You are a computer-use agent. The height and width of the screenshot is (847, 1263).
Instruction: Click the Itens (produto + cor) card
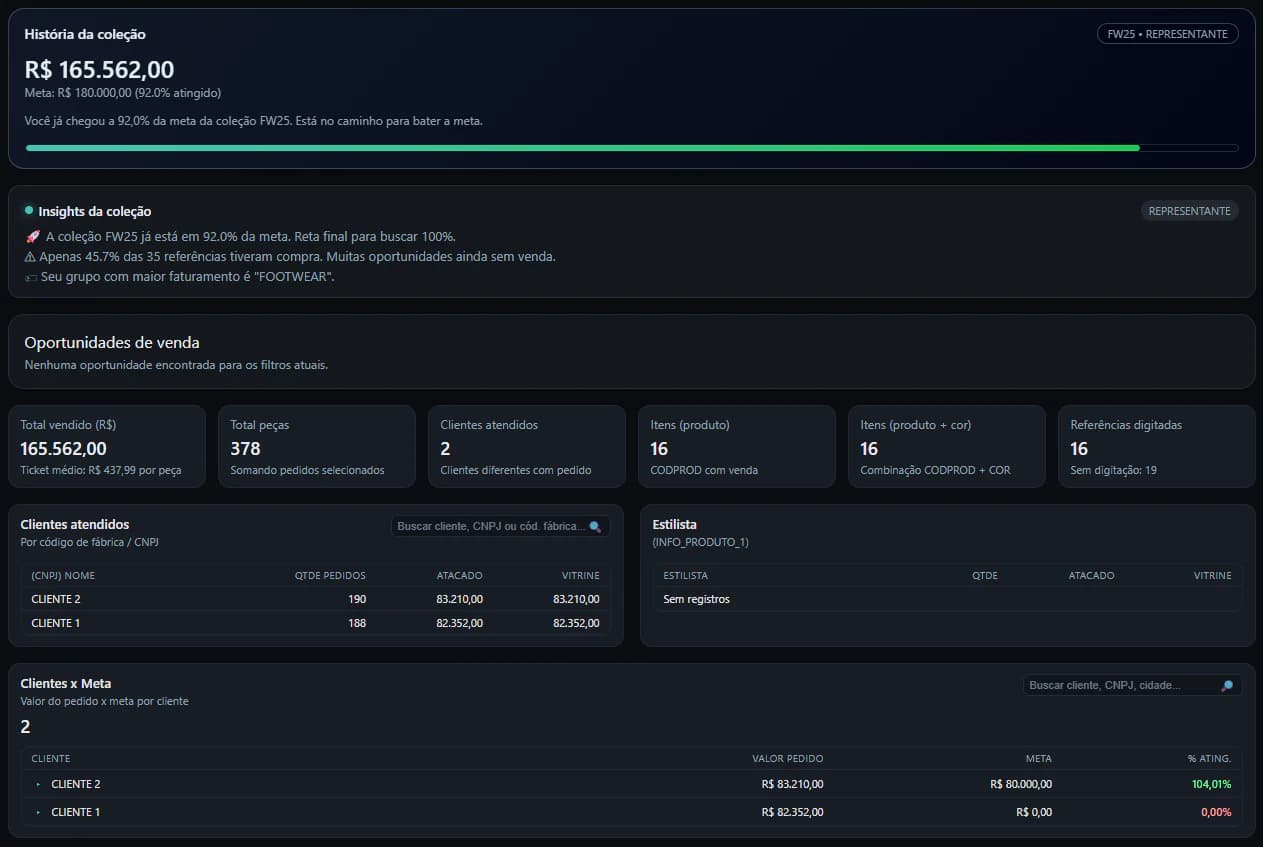pyautogui.click(x=947, y=446)
